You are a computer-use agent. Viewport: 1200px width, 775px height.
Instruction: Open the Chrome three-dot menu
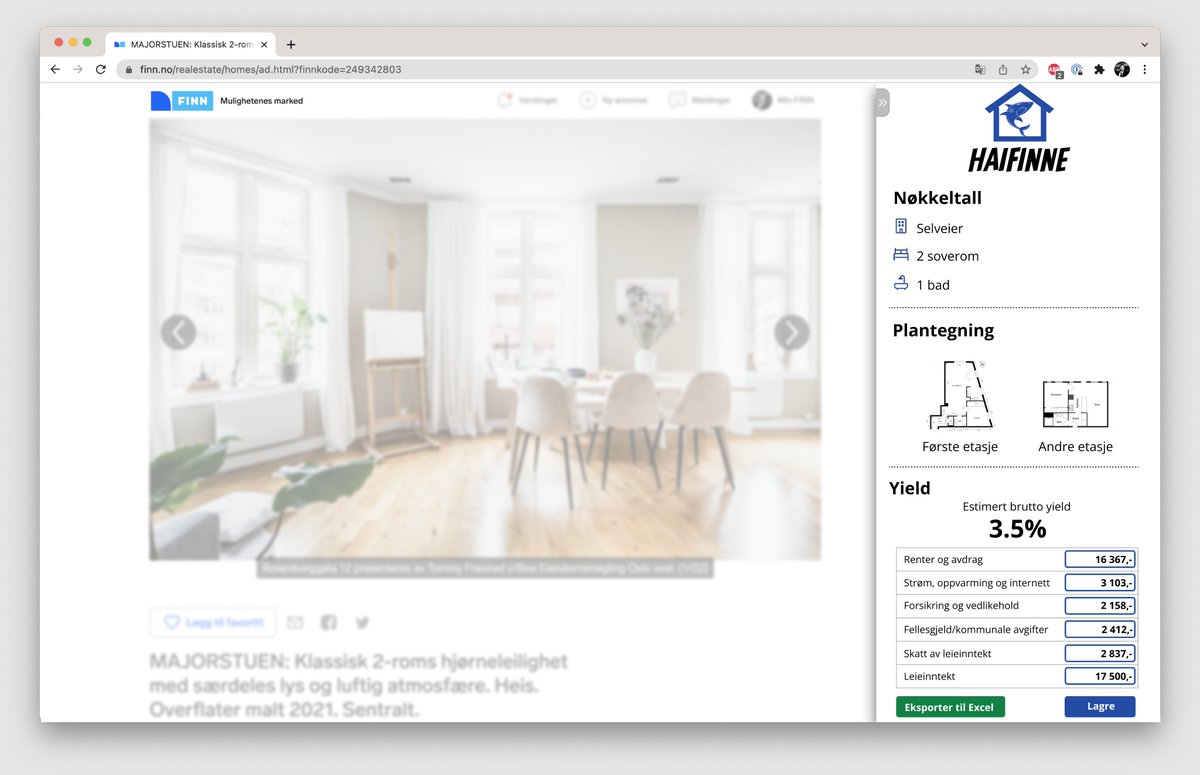point(1144,69)
